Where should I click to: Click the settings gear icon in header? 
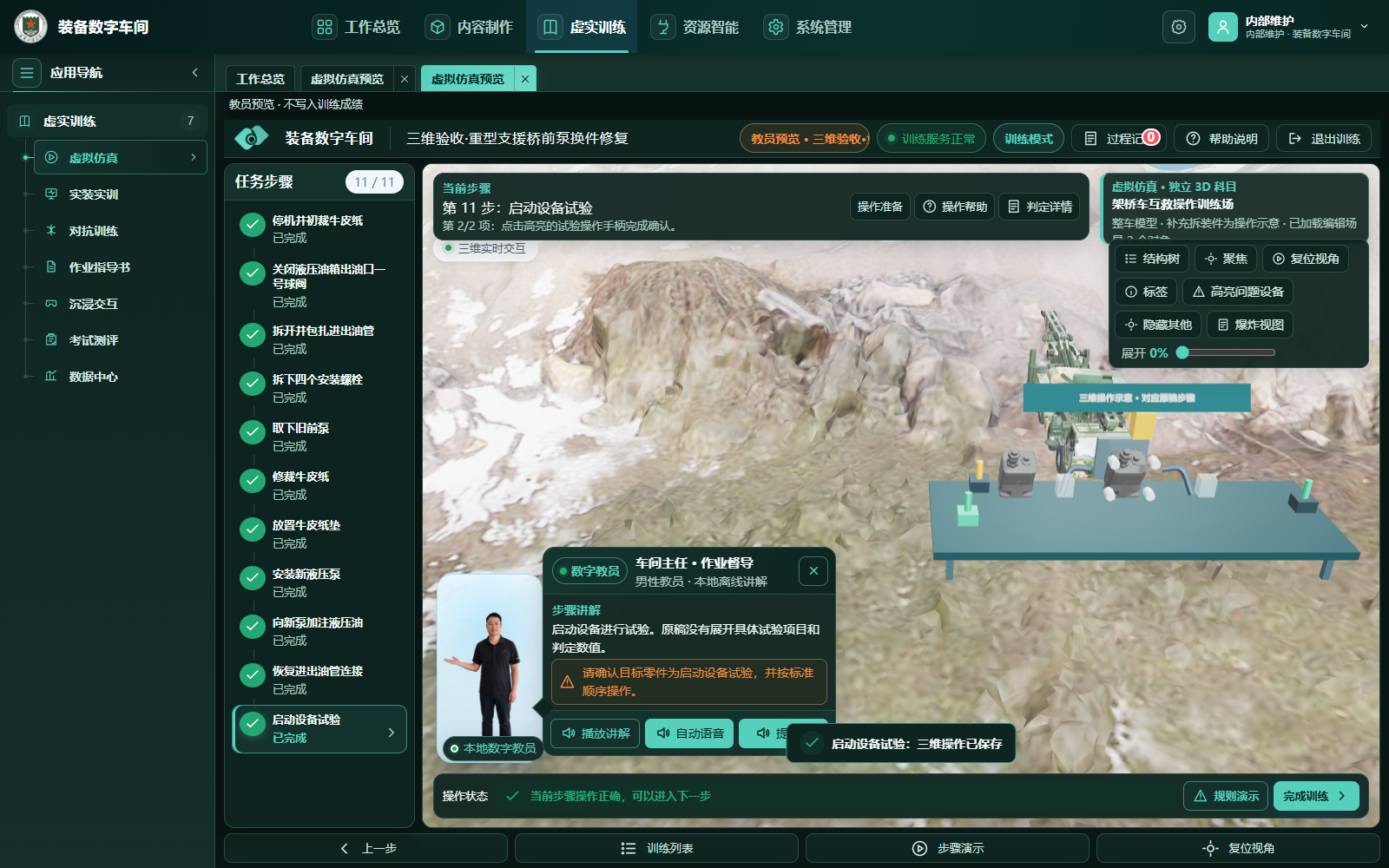pyautogui.click(x=1179, y=27)
